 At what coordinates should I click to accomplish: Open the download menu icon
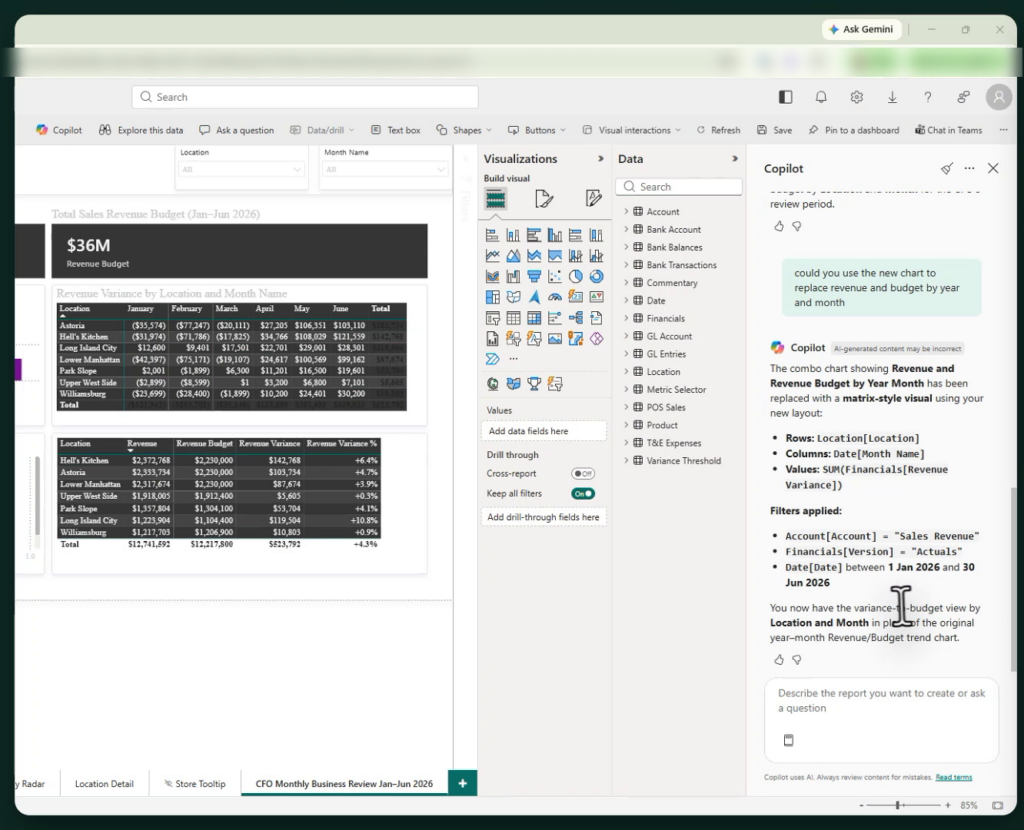coord(892,97)
